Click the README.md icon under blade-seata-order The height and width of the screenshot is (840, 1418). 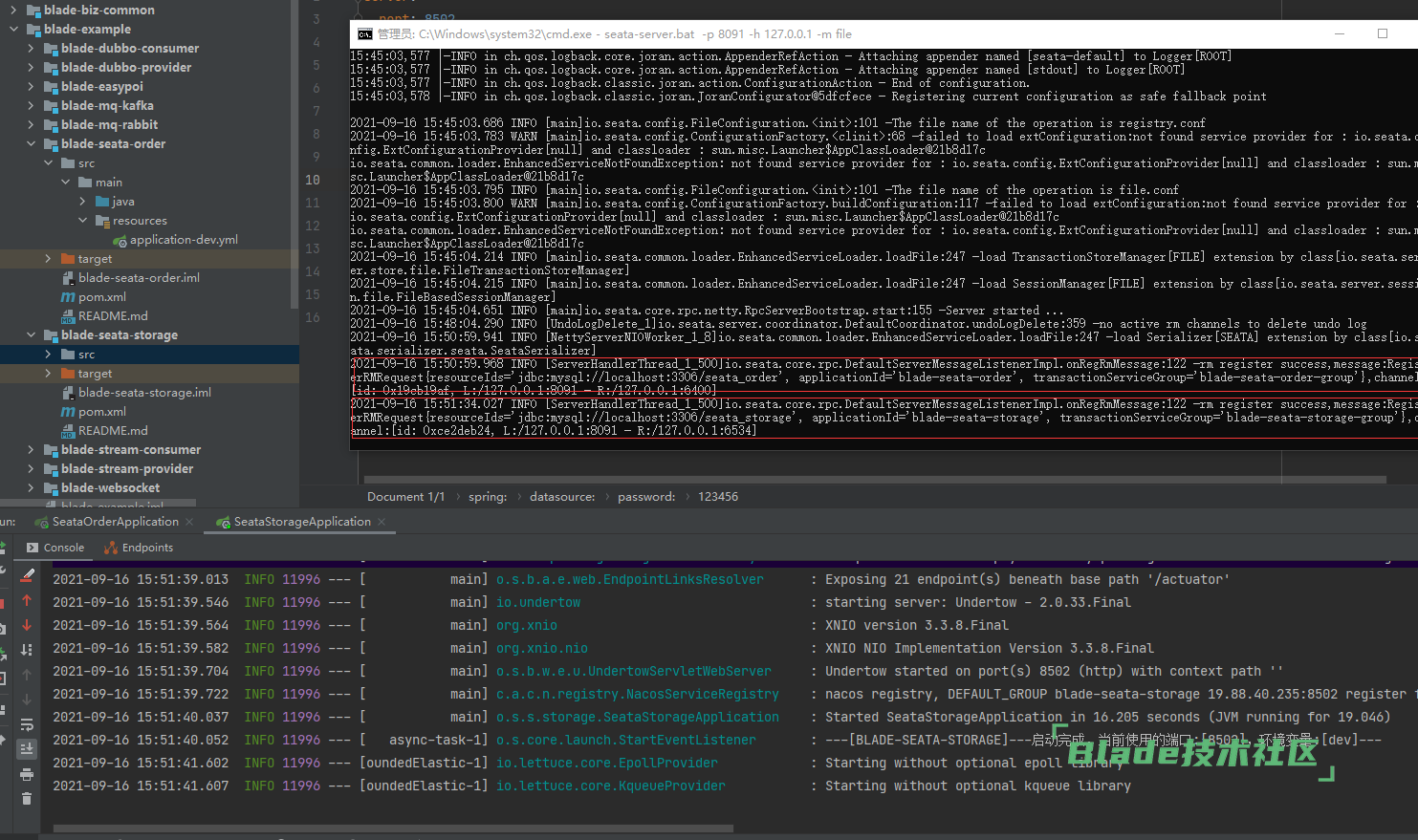tap(68, 316)
